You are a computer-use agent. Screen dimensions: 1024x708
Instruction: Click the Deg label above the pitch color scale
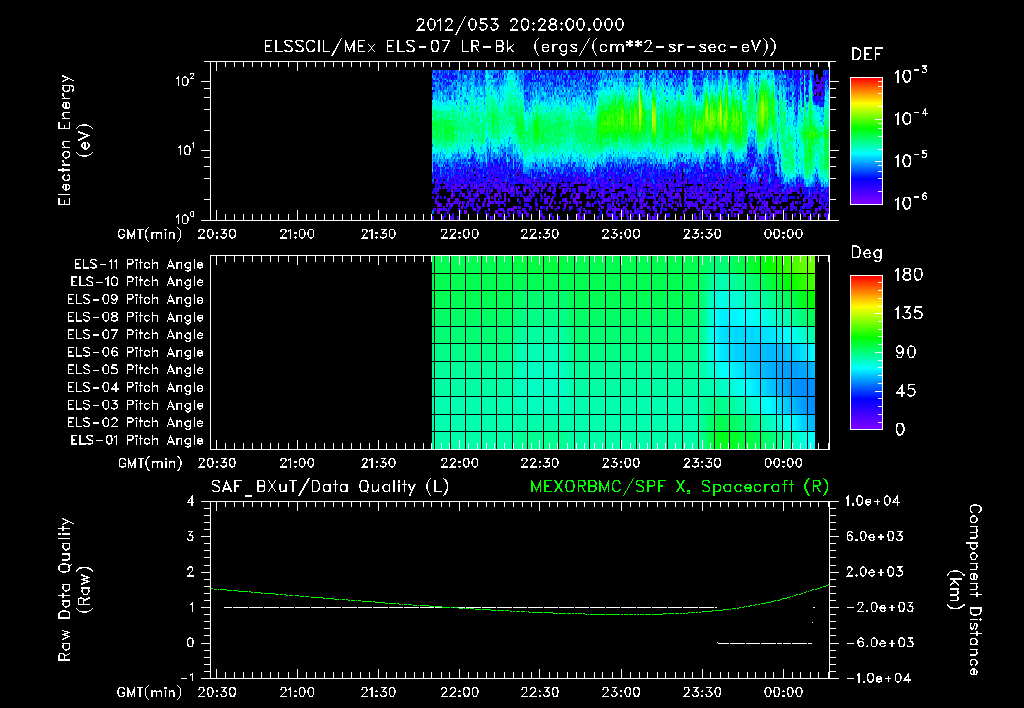(867, 253)
